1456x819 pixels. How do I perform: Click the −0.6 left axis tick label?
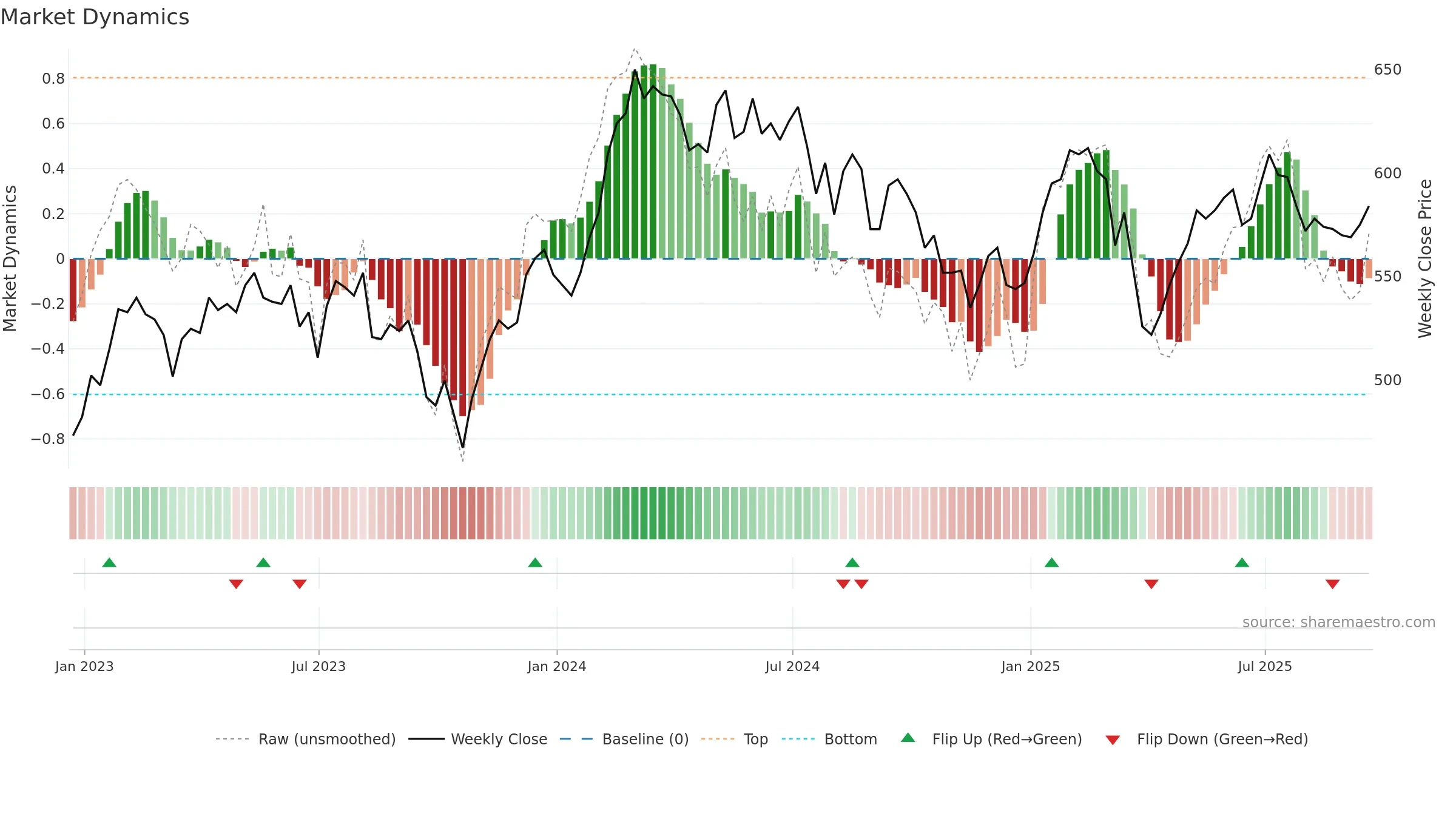click(48, 394)
